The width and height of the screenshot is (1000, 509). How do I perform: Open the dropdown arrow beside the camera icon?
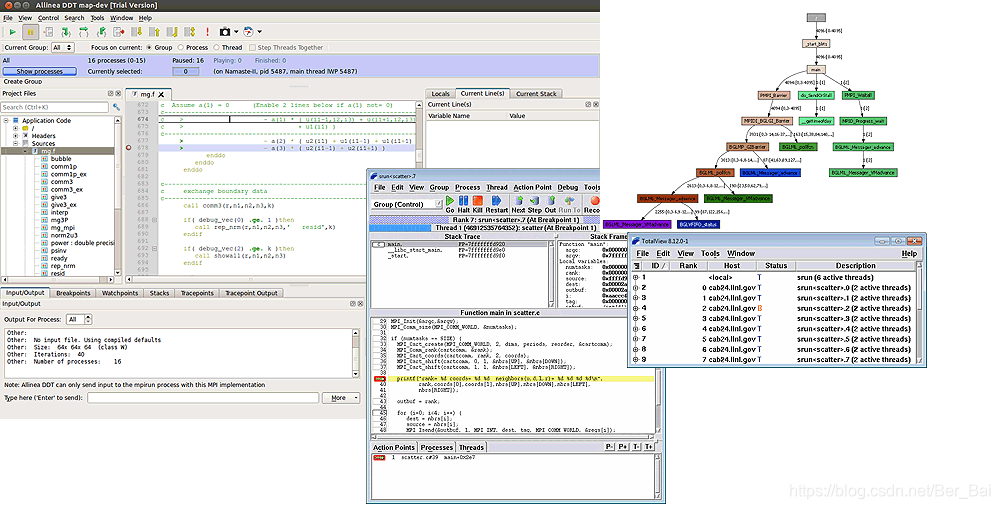tap(236, 32)
